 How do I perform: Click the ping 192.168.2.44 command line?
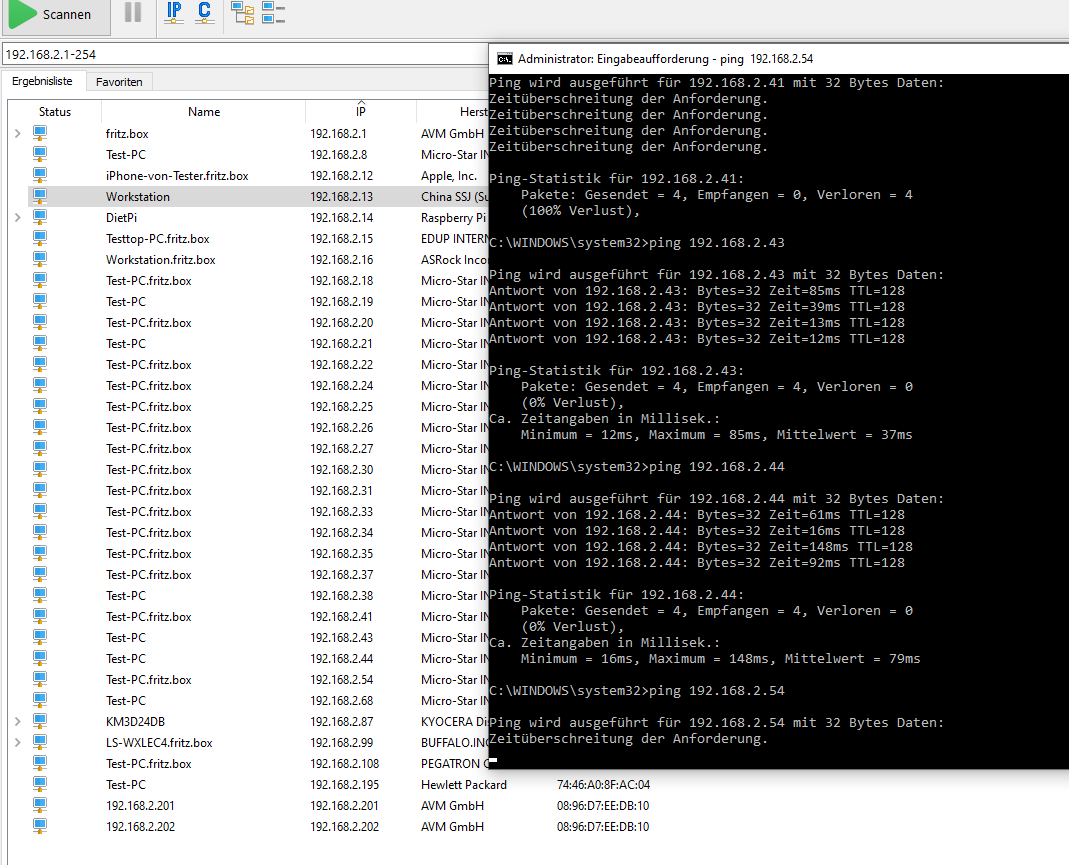637,467
